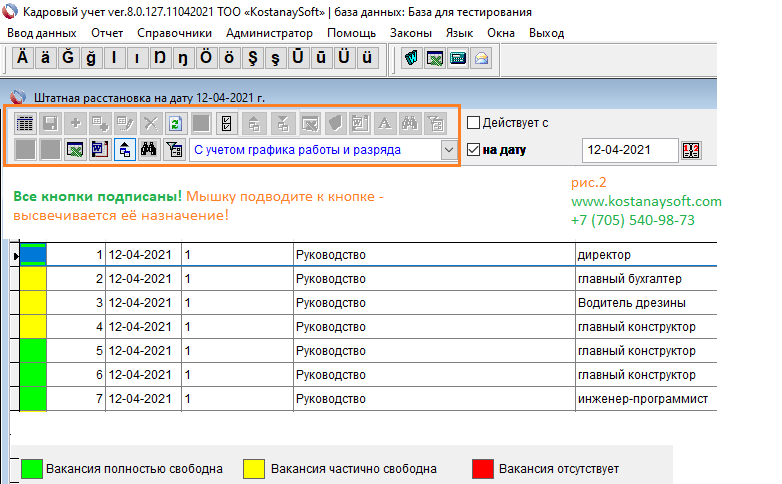
Task: Insert uppercase Ŋ character
Action: [160, 58]
